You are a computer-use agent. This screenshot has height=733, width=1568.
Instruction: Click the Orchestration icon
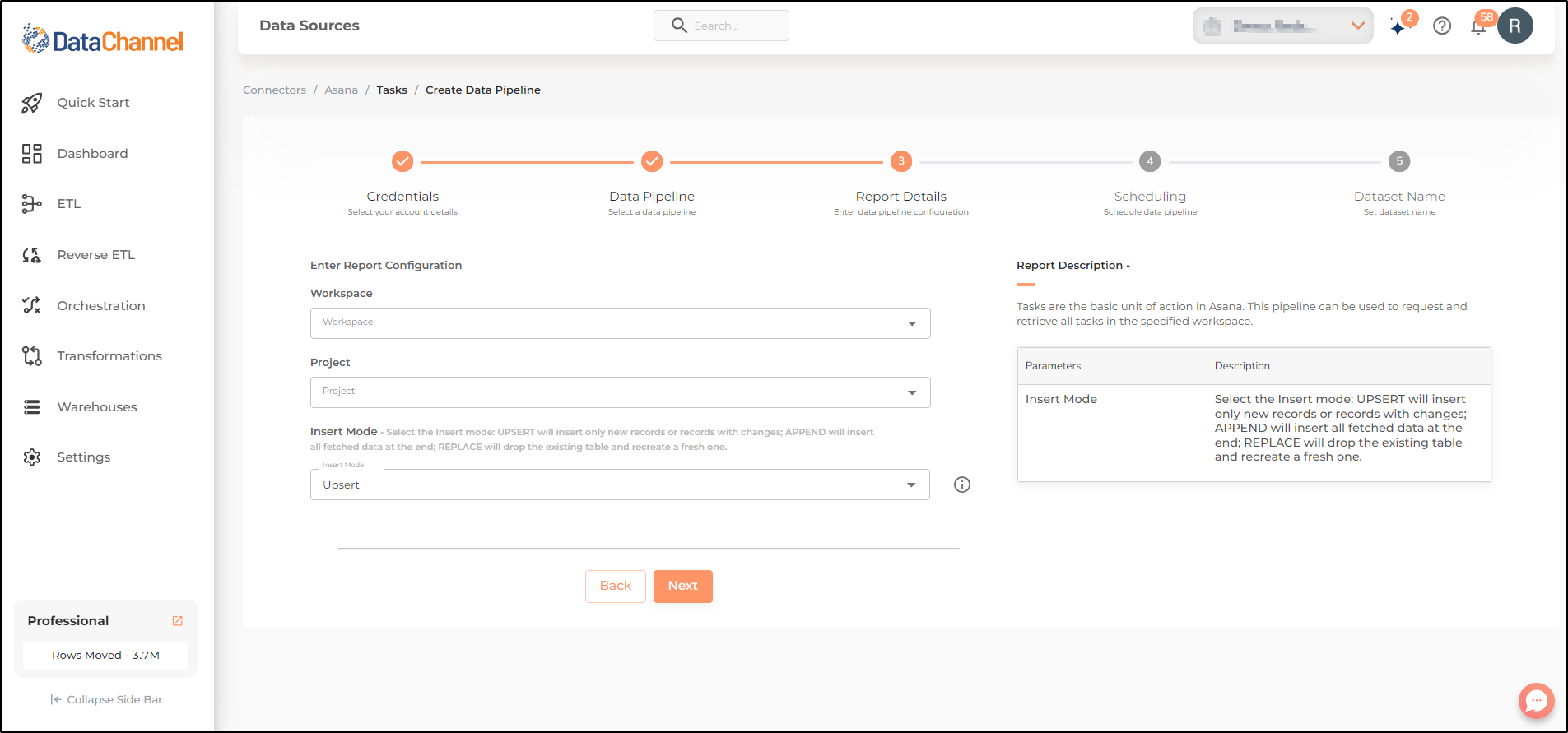point(32,305)
